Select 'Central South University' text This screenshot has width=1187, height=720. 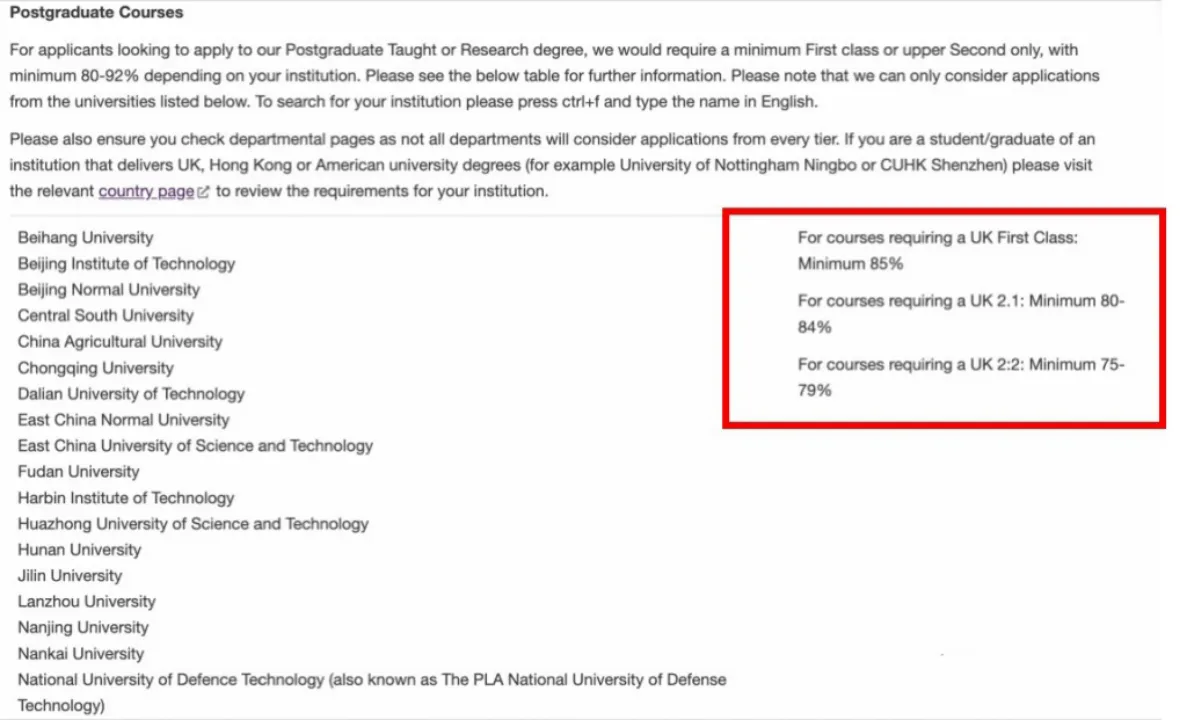point(106,316)
